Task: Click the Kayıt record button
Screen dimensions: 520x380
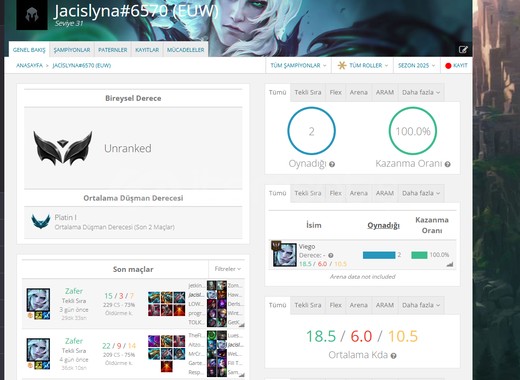Action: coord(456,65)
